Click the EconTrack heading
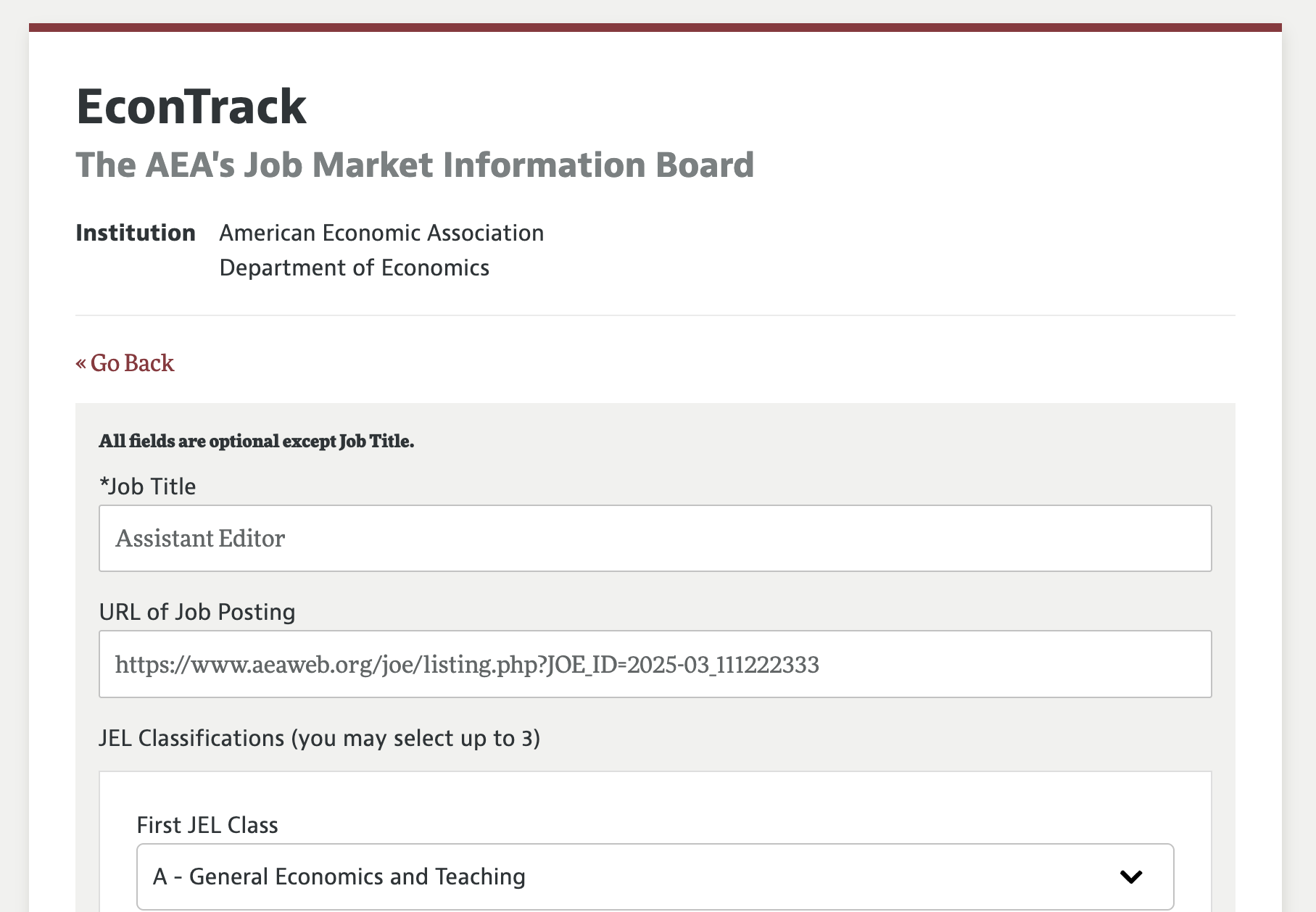 click(191, 107)
